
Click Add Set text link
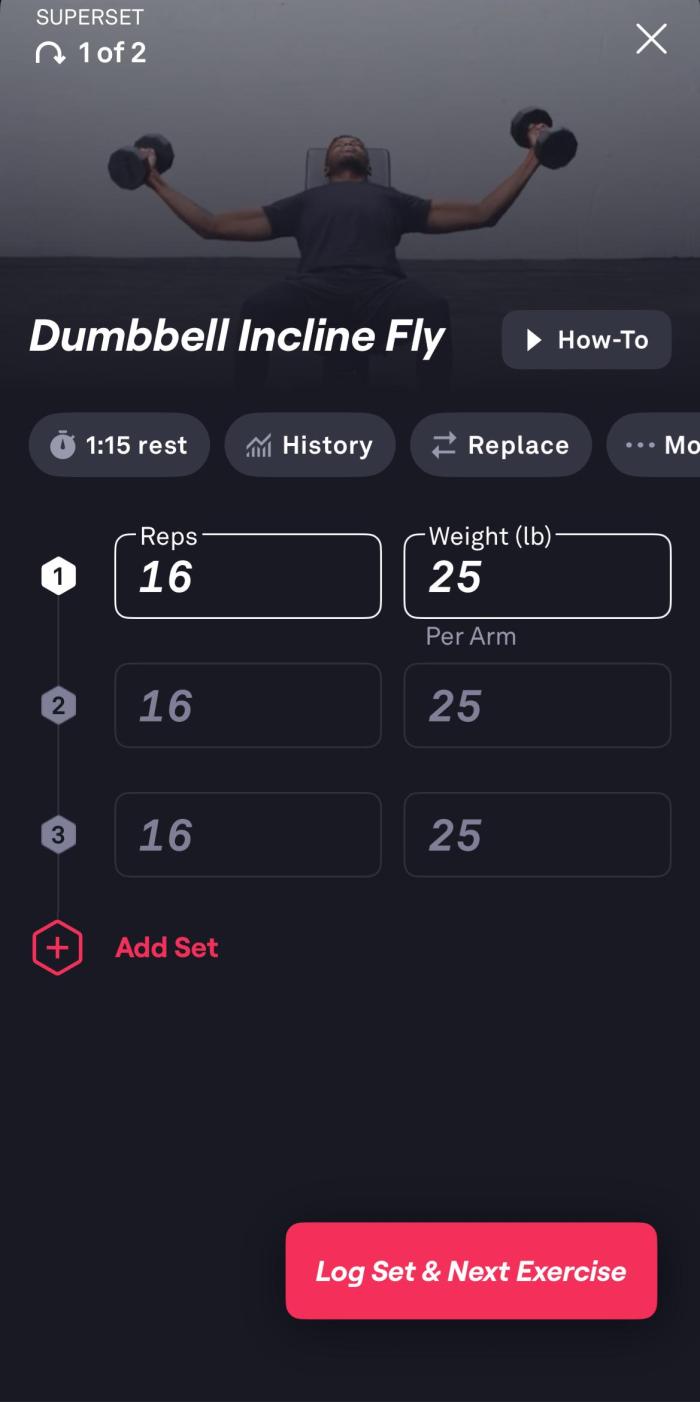(x=167, y=947)
